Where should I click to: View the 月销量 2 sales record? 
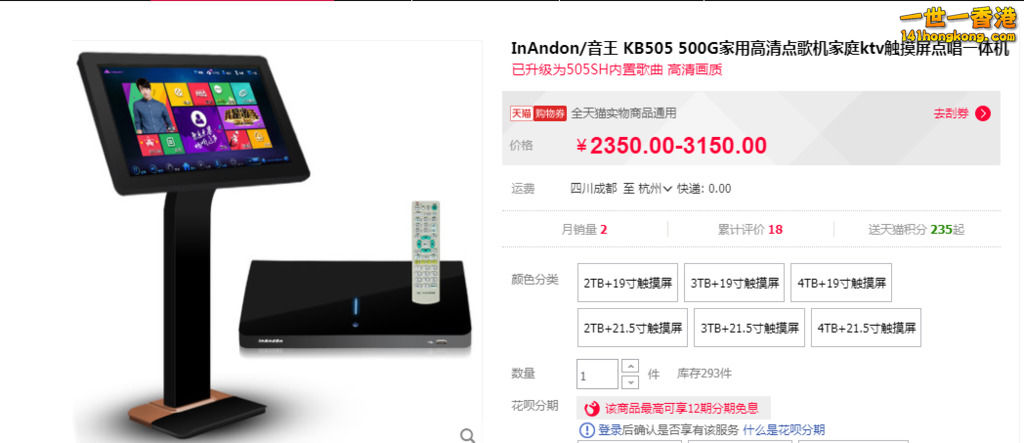[584, 229]
